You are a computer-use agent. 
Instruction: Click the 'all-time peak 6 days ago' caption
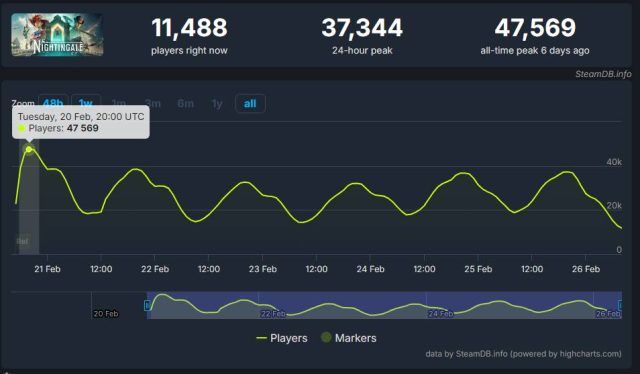(535, 51)
